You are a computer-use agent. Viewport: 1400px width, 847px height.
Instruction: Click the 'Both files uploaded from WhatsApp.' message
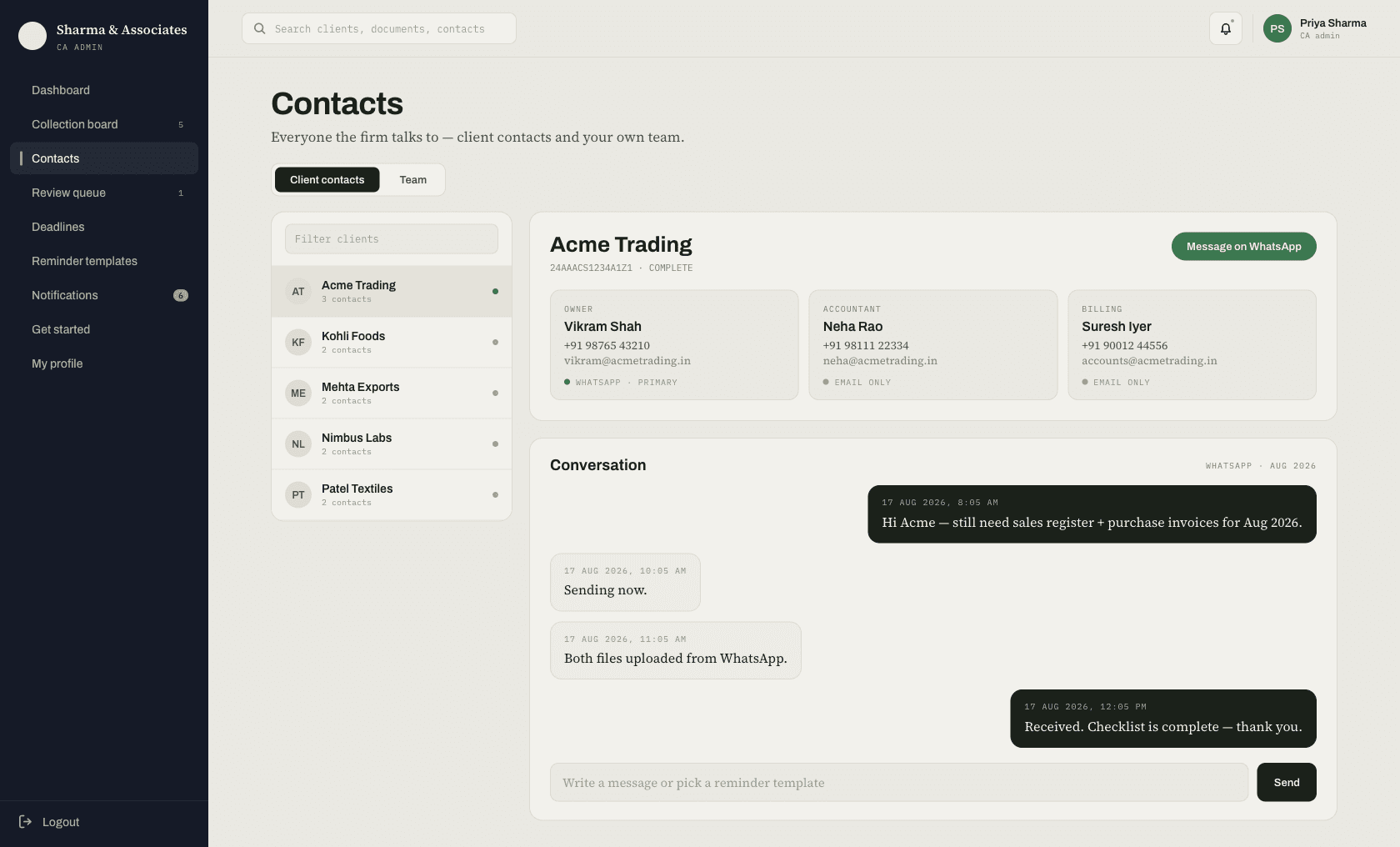[675, 651]
